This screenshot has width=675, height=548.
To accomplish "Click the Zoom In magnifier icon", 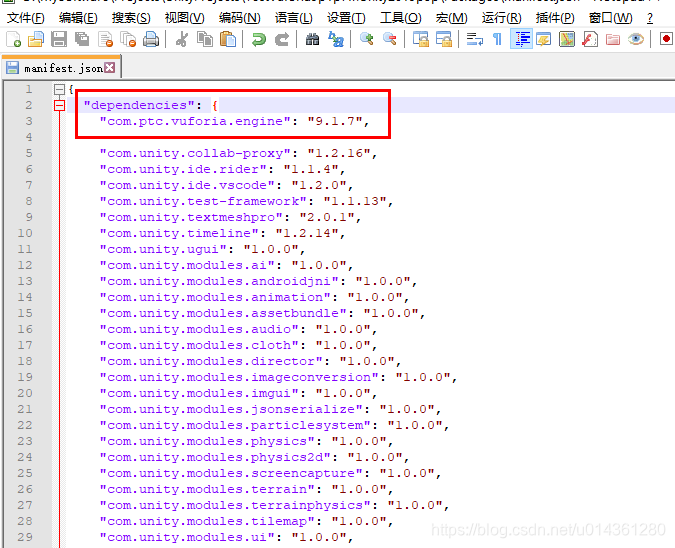I will pyautogui.click(x=366, y=40).
